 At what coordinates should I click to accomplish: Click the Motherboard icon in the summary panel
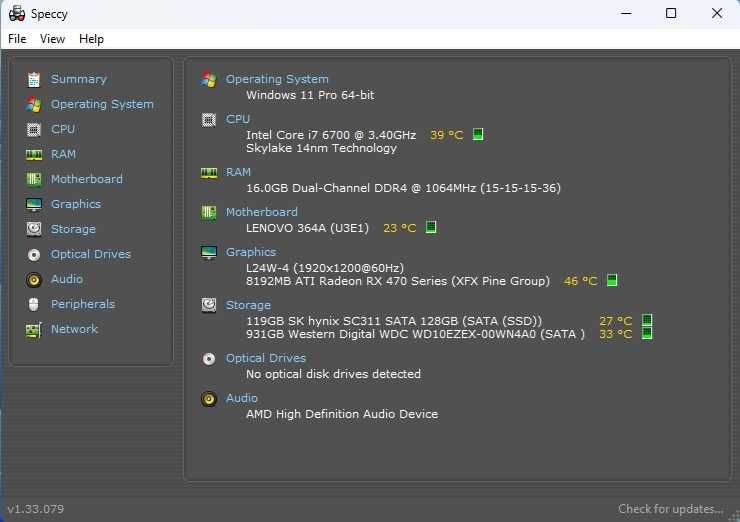(x=209, y=212)
